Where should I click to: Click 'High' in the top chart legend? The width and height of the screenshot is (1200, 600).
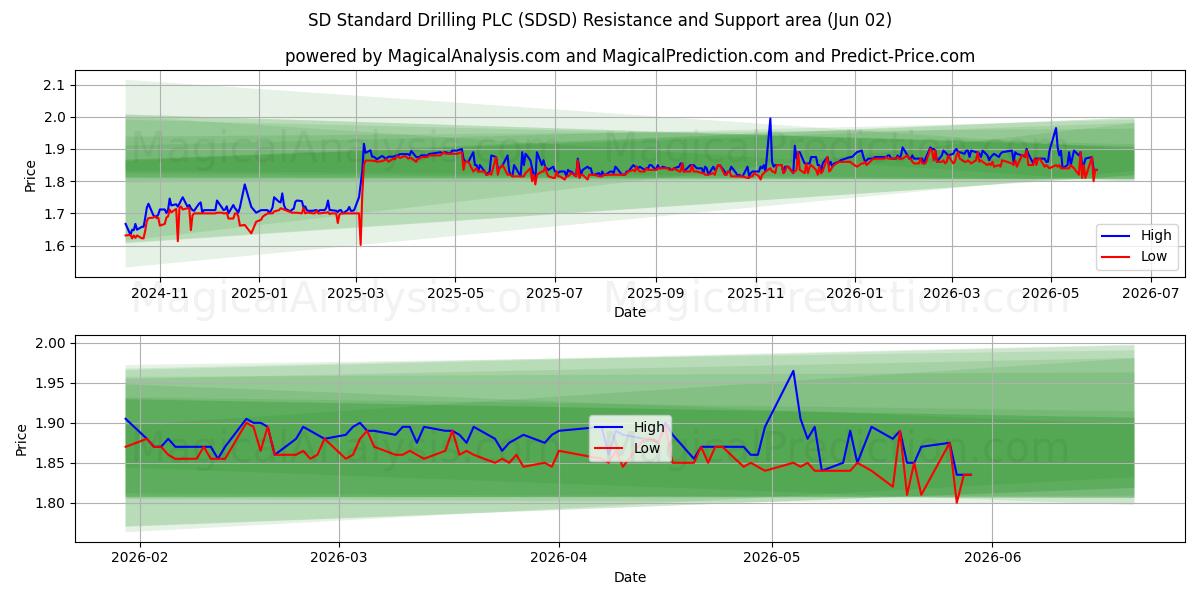tap(1156, 236)
